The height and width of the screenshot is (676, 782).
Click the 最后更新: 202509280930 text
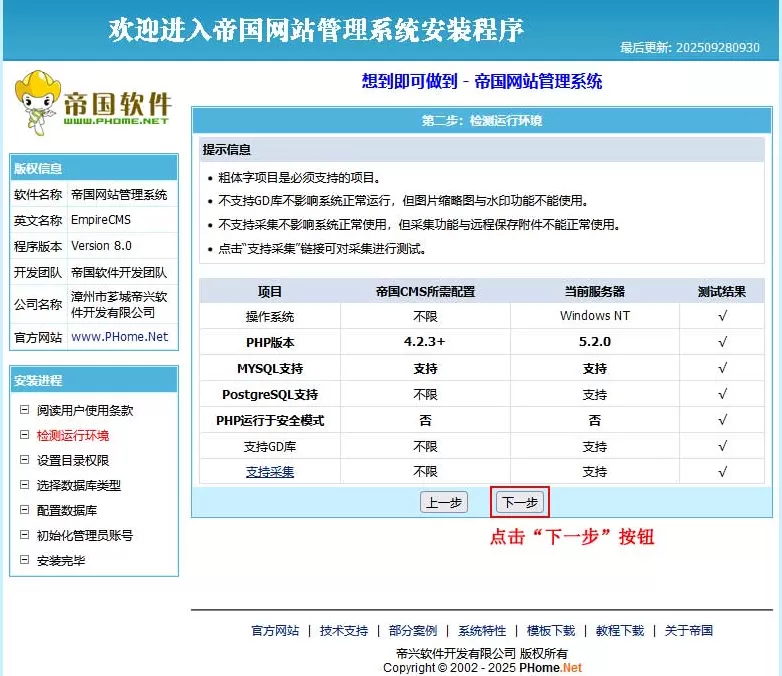click(690, 47)
